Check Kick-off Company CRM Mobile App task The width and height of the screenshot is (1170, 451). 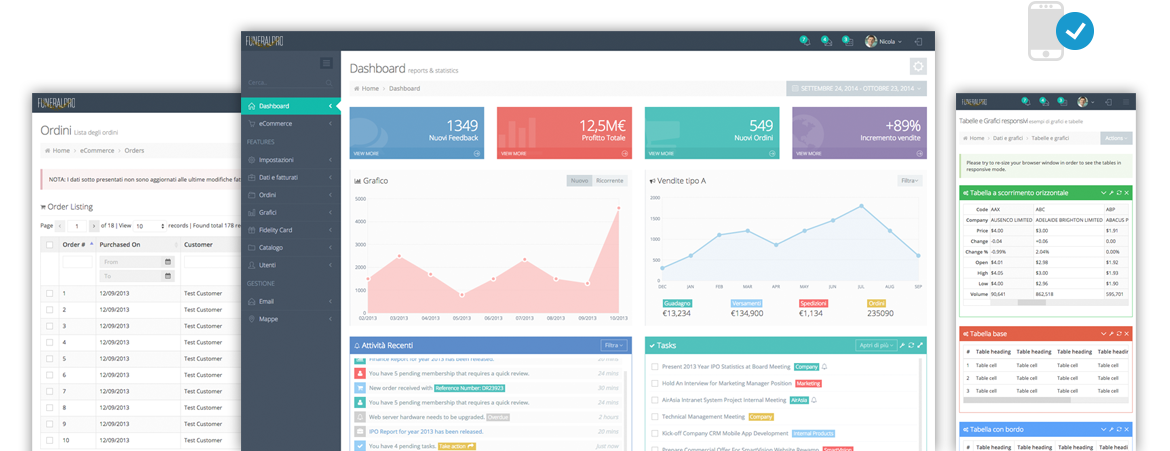click(x=654, y=433)
